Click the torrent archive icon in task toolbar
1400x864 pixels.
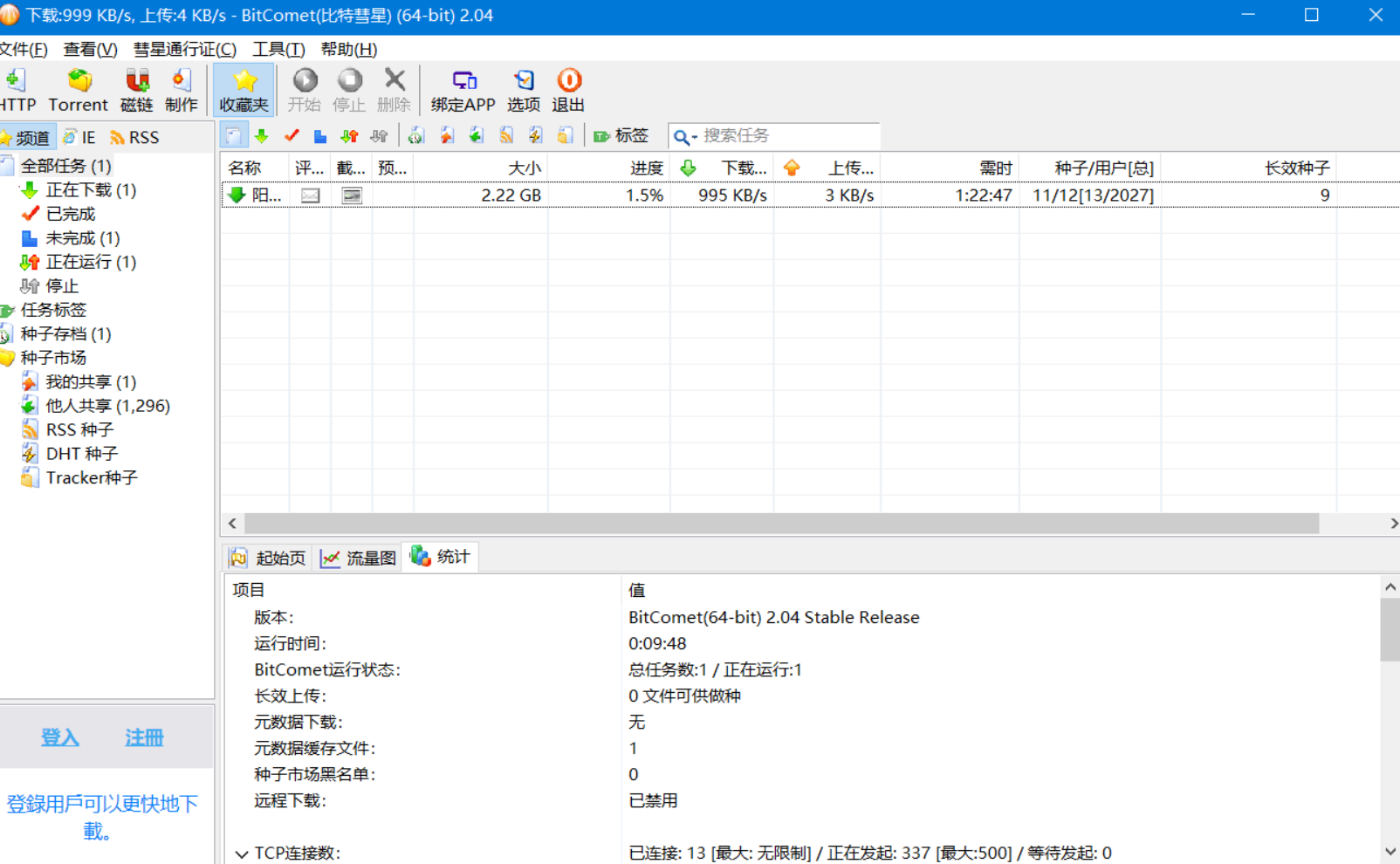[x=416, y=135]
